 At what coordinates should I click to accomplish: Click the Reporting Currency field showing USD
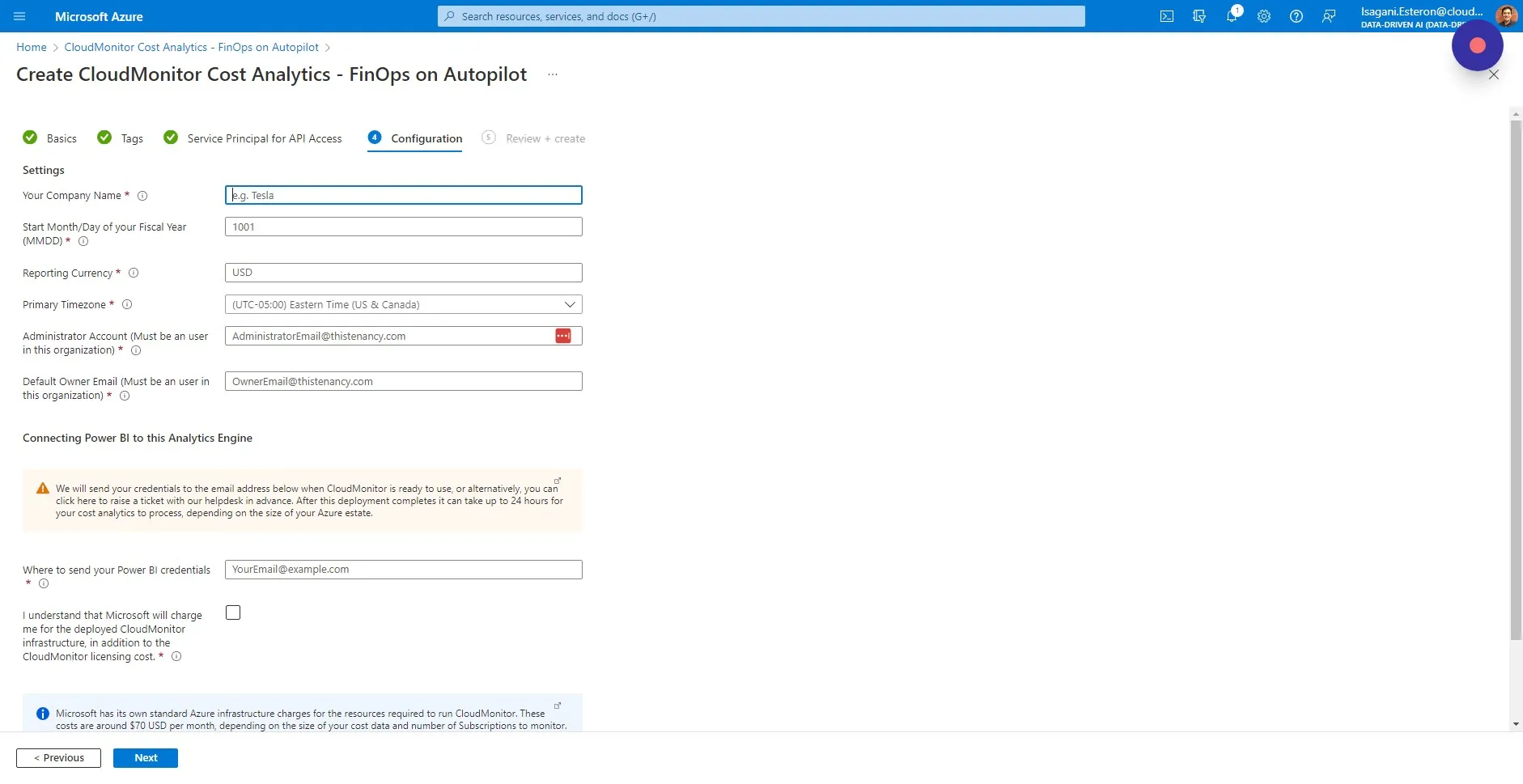coord(404,273)
